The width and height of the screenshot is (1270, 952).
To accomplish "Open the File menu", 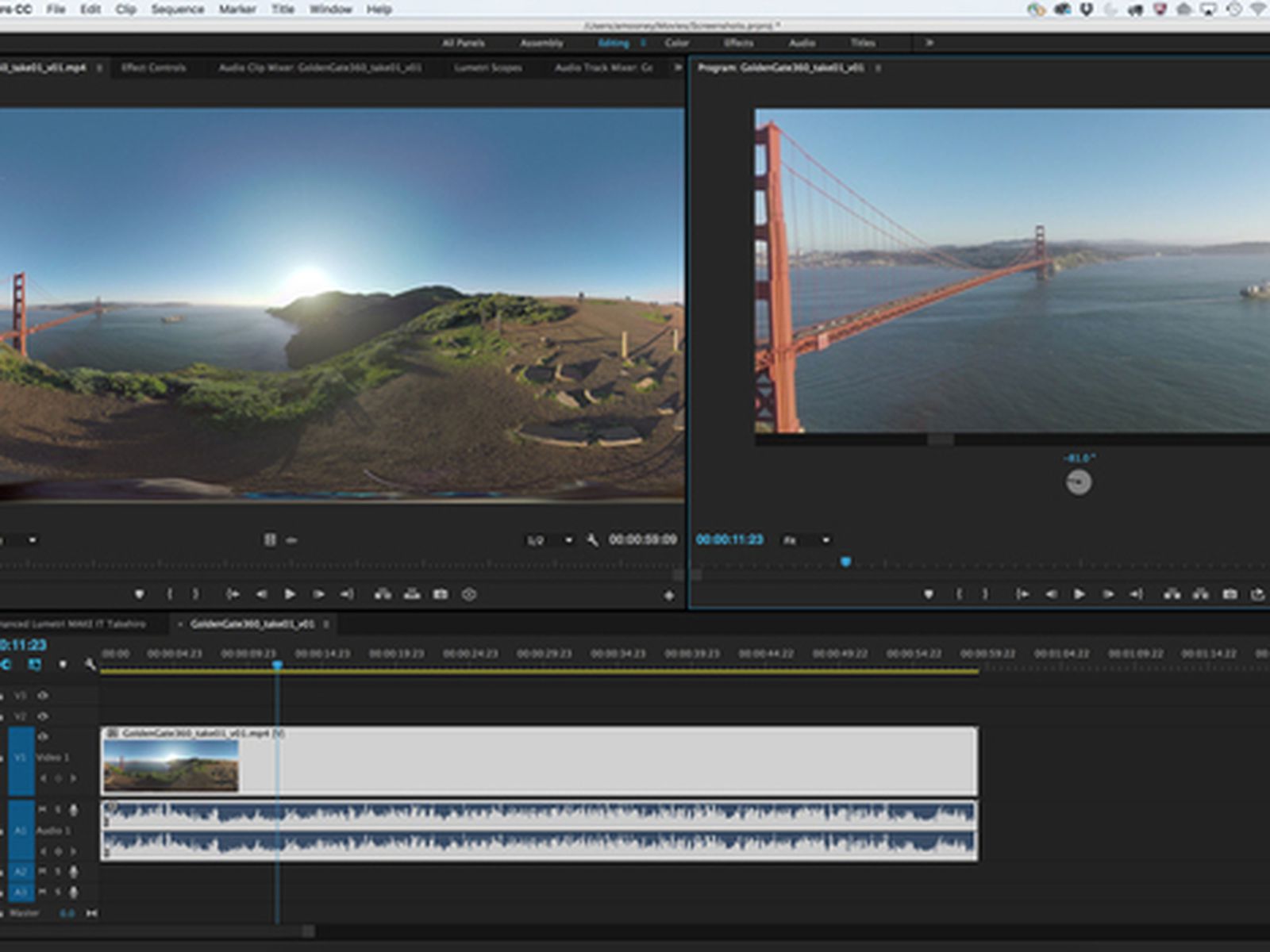I will click(56, 10).
